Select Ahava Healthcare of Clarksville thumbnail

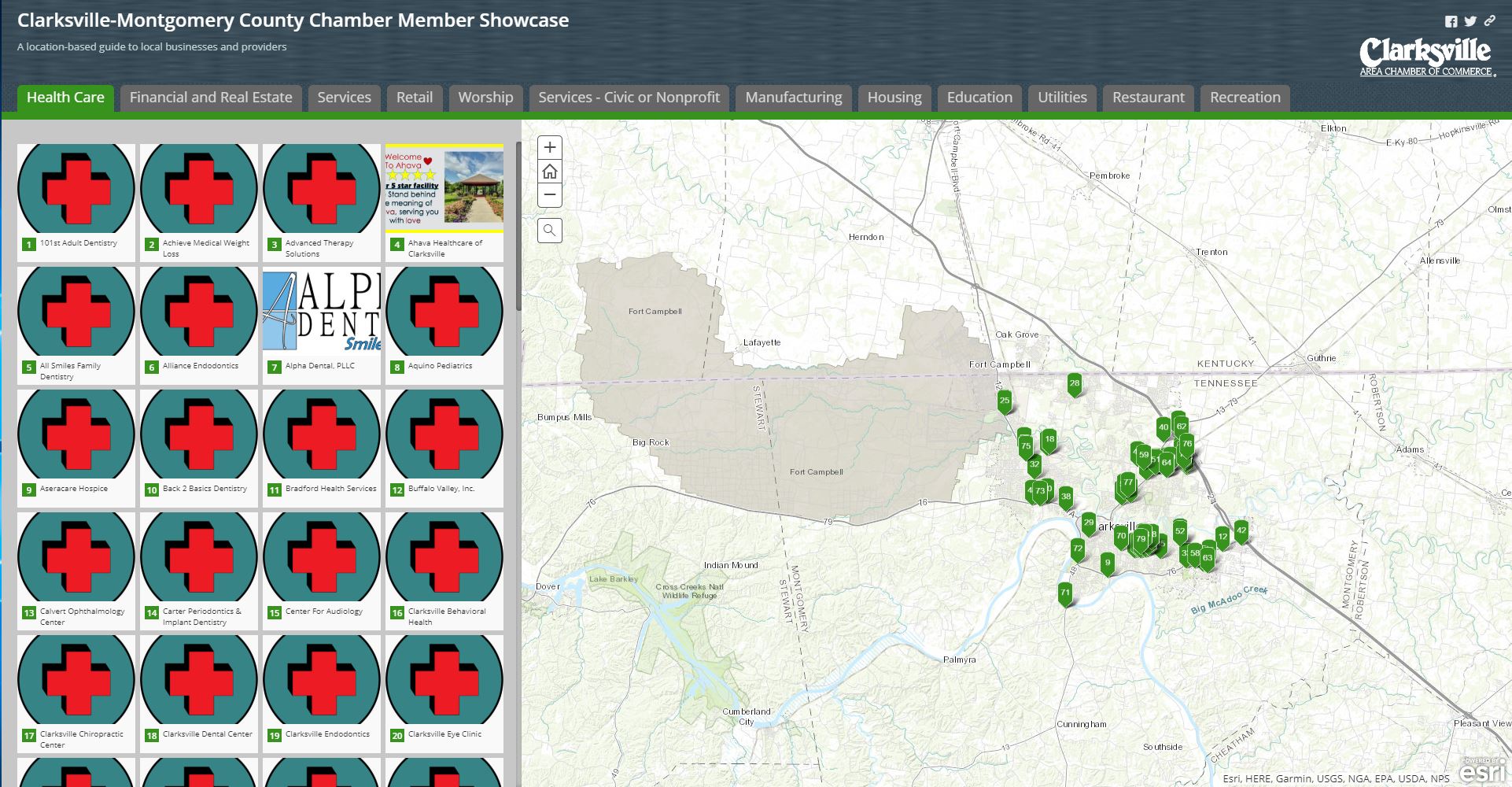pos(444,188)
